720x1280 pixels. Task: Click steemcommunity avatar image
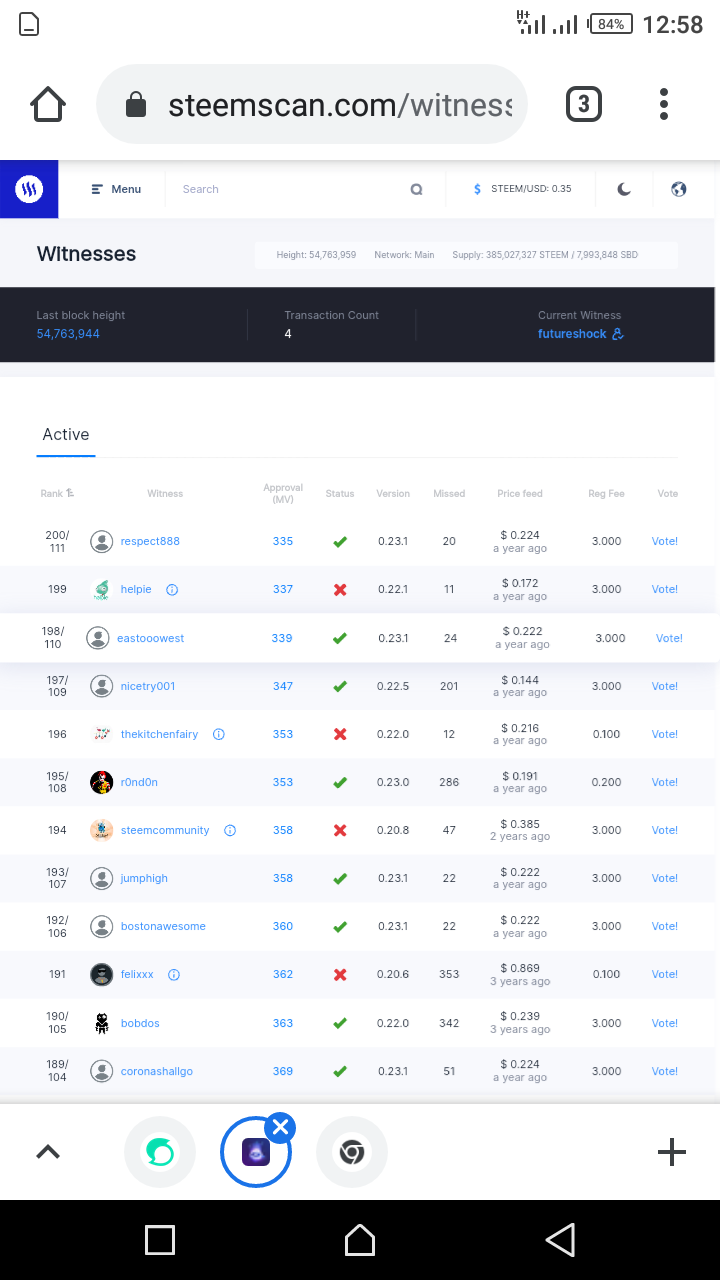coord(101,830)
